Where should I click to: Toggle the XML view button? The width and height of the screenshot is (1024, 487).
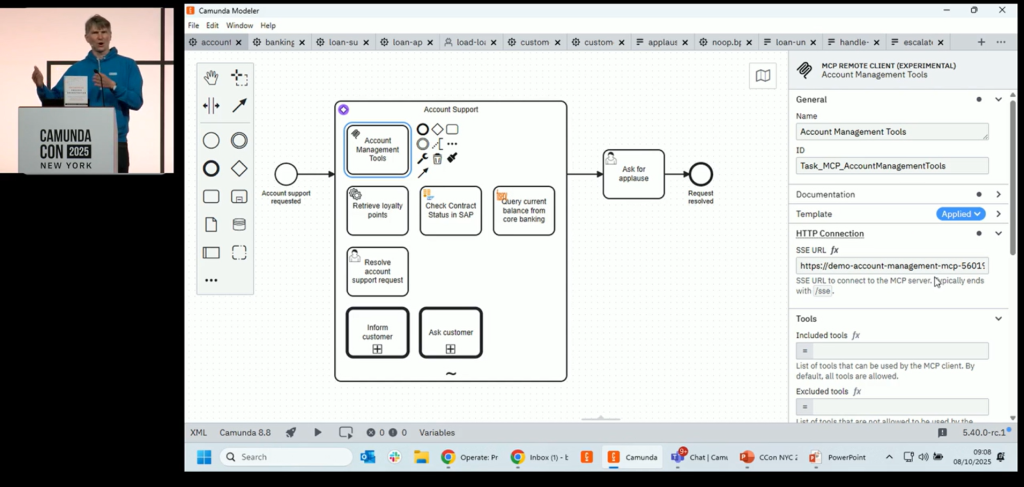pos(198,432)
